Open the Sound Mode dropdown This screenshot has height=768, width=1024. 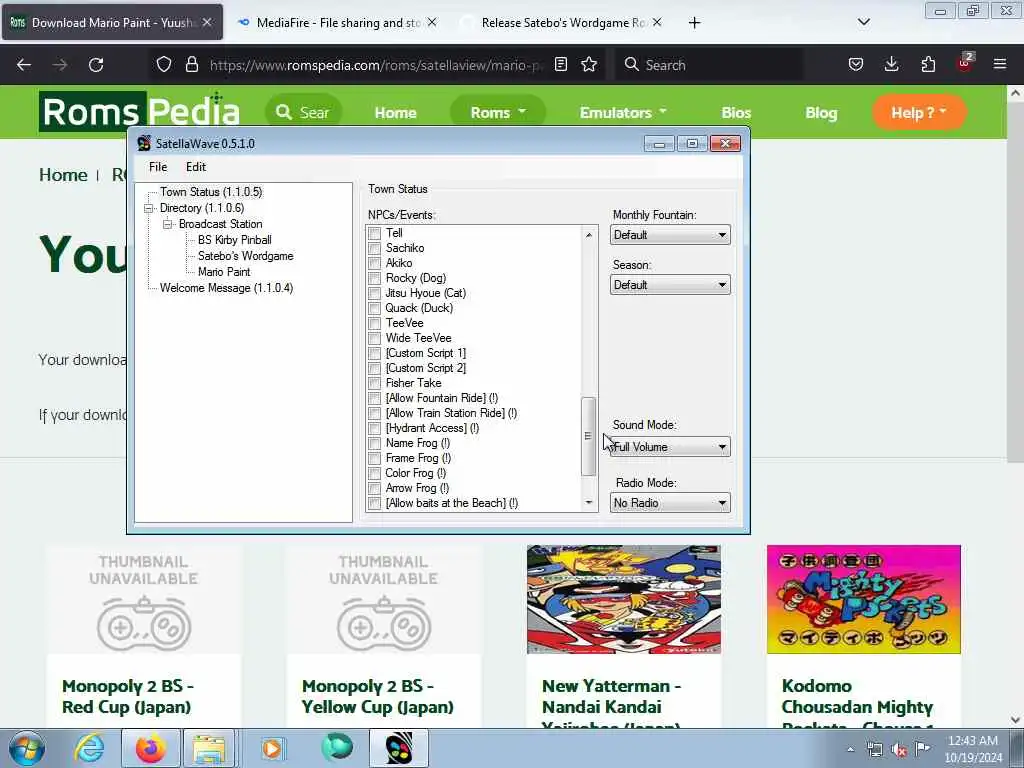(670, 447)
